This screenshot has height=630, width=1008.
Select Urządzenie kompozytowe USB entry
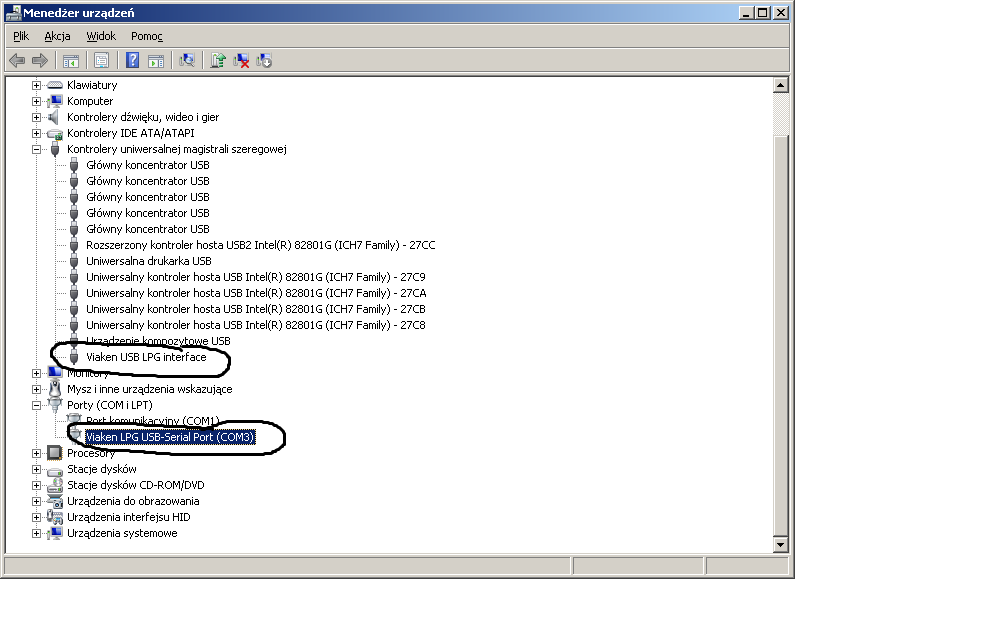coord(158,341)
